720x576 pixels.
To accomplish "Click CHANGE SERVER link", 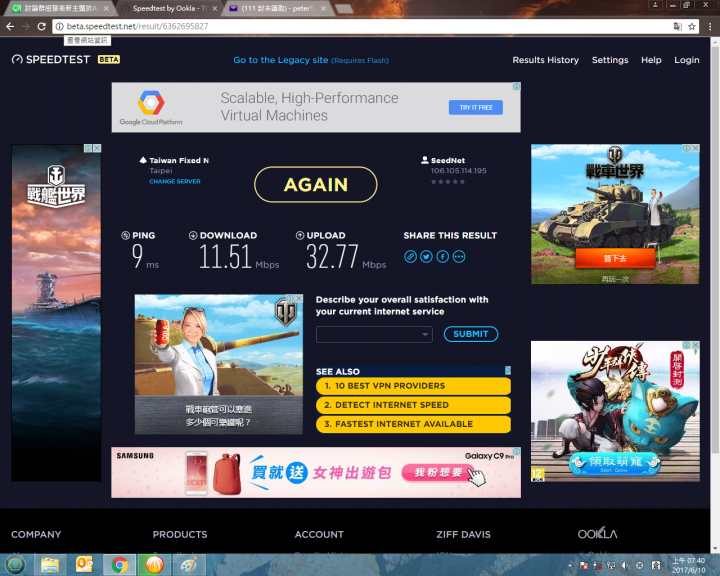I will tap(174, 181).
